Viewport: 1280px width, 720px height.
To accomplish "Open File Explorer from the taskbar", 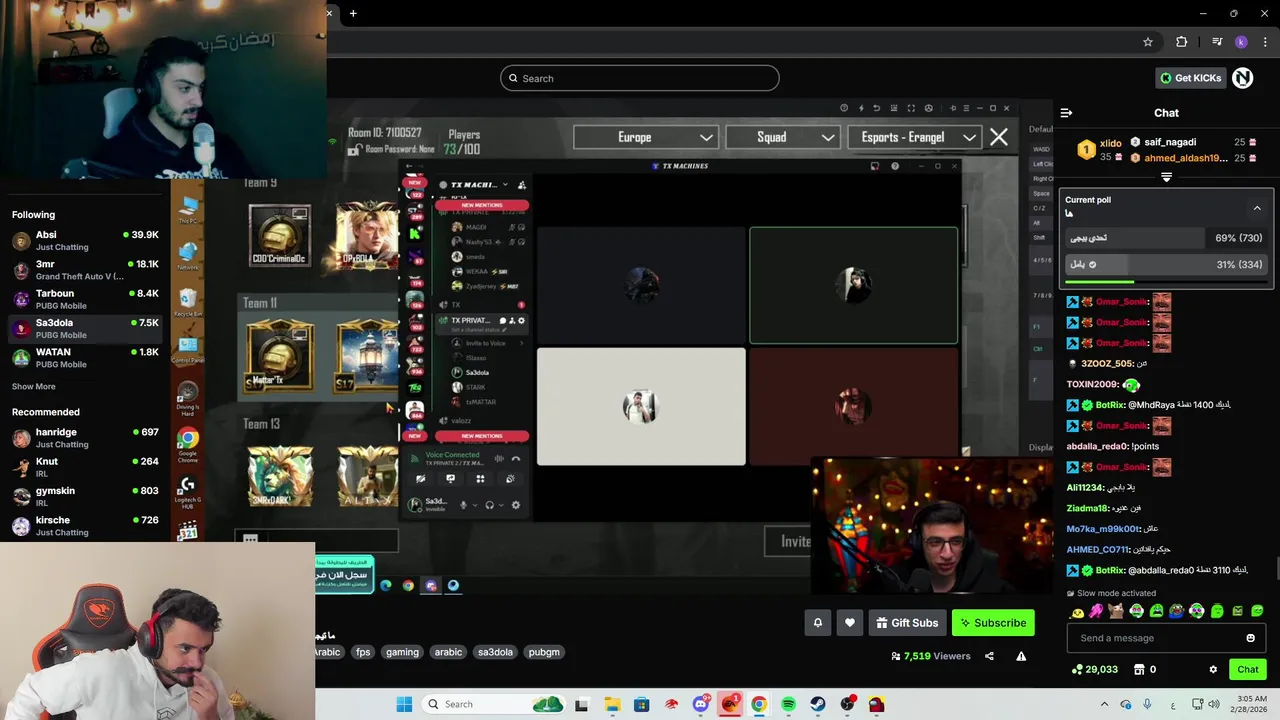I will 612,704.
